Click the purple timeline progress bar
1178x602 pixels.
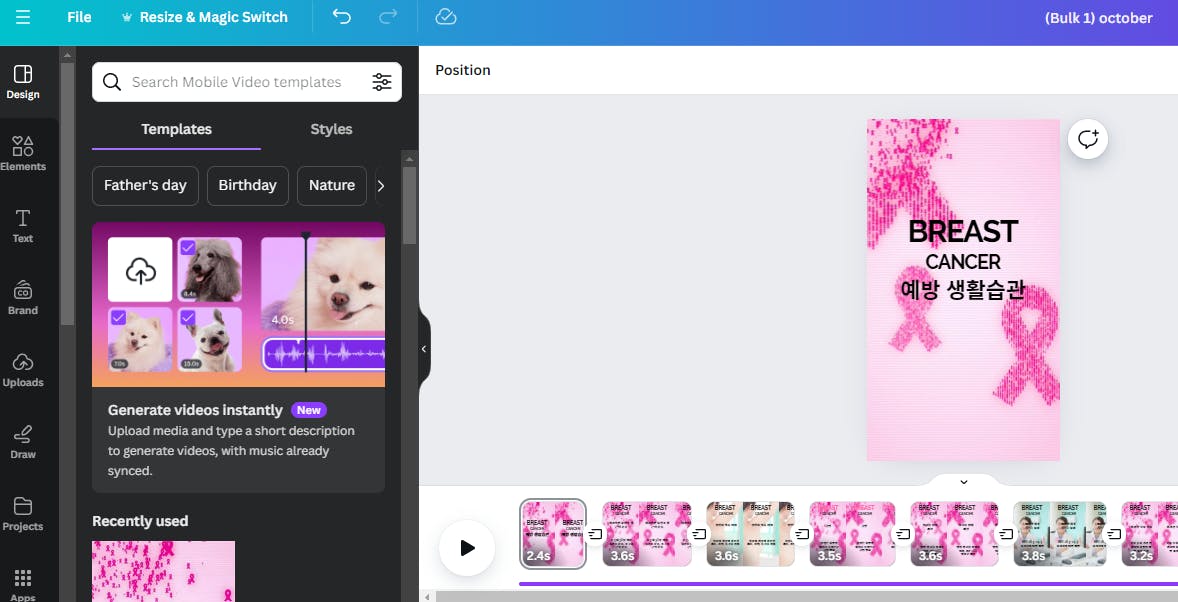(848, 584)
